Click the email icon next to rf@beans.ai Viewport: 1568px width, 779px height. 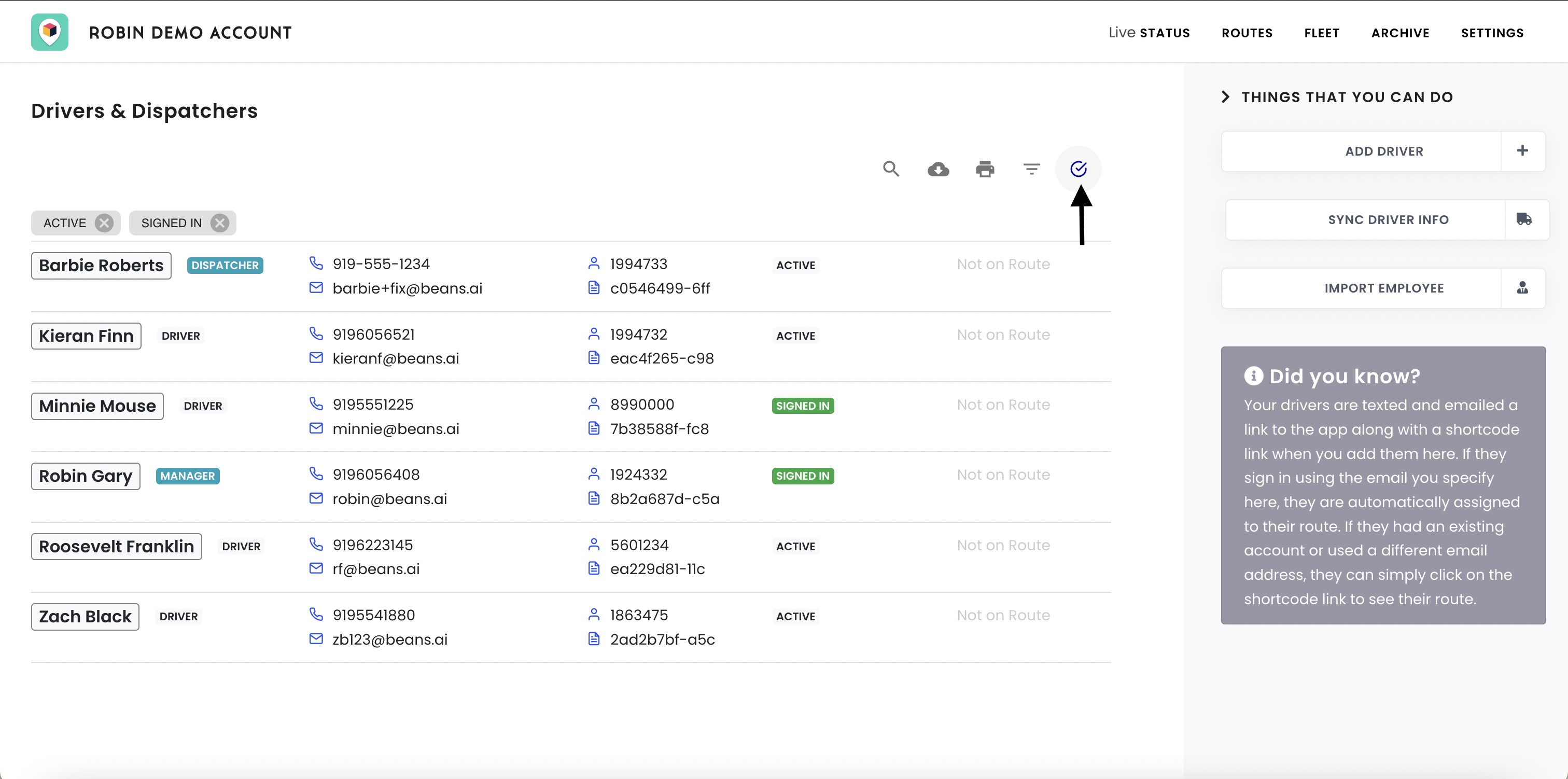tap(316, 568)
